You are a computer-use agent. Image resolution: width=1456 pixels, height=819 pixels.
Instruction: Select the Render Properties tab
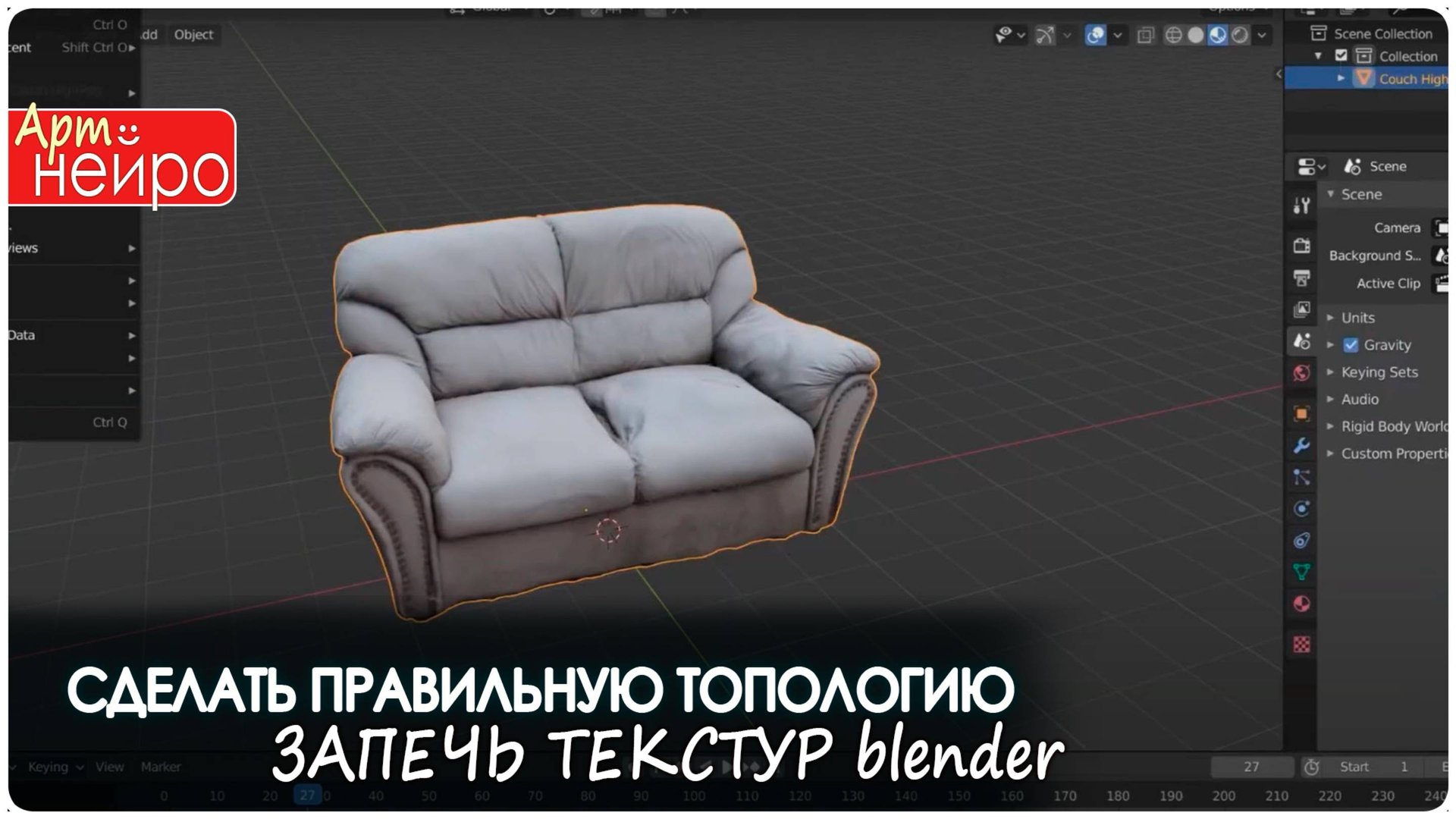point(1302,245)
